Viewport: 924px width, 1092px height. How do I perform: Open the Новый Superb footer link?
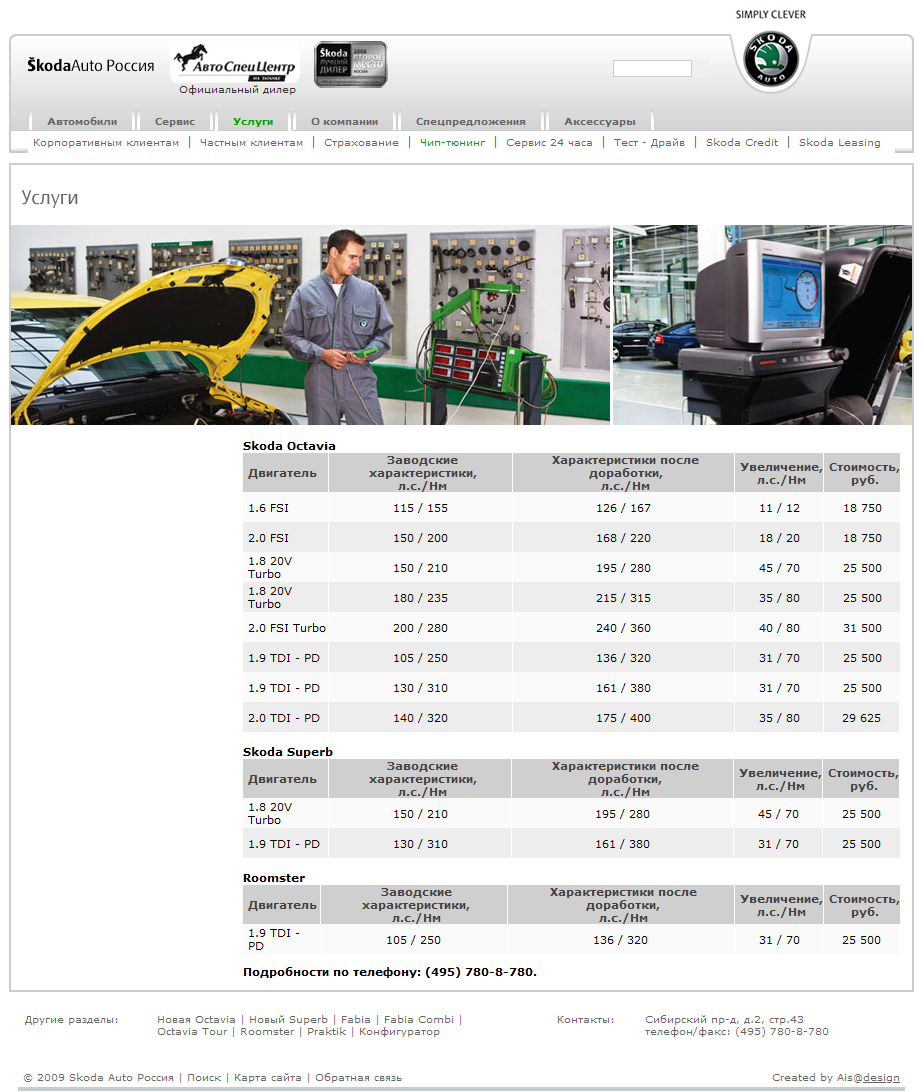(x=288, y=1020)
